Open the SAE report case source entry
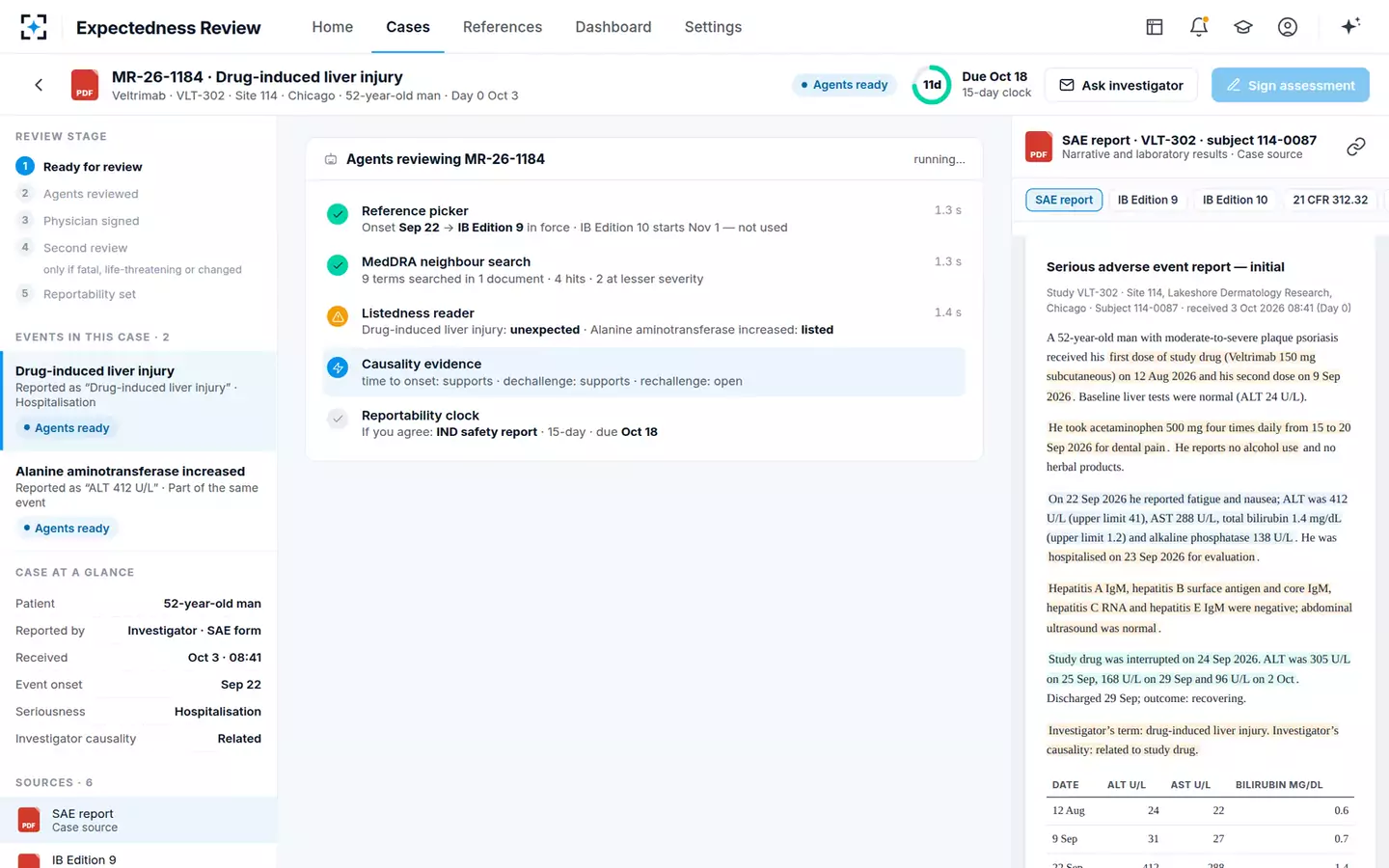This screenshot has width=1389, height=868. 139,821
